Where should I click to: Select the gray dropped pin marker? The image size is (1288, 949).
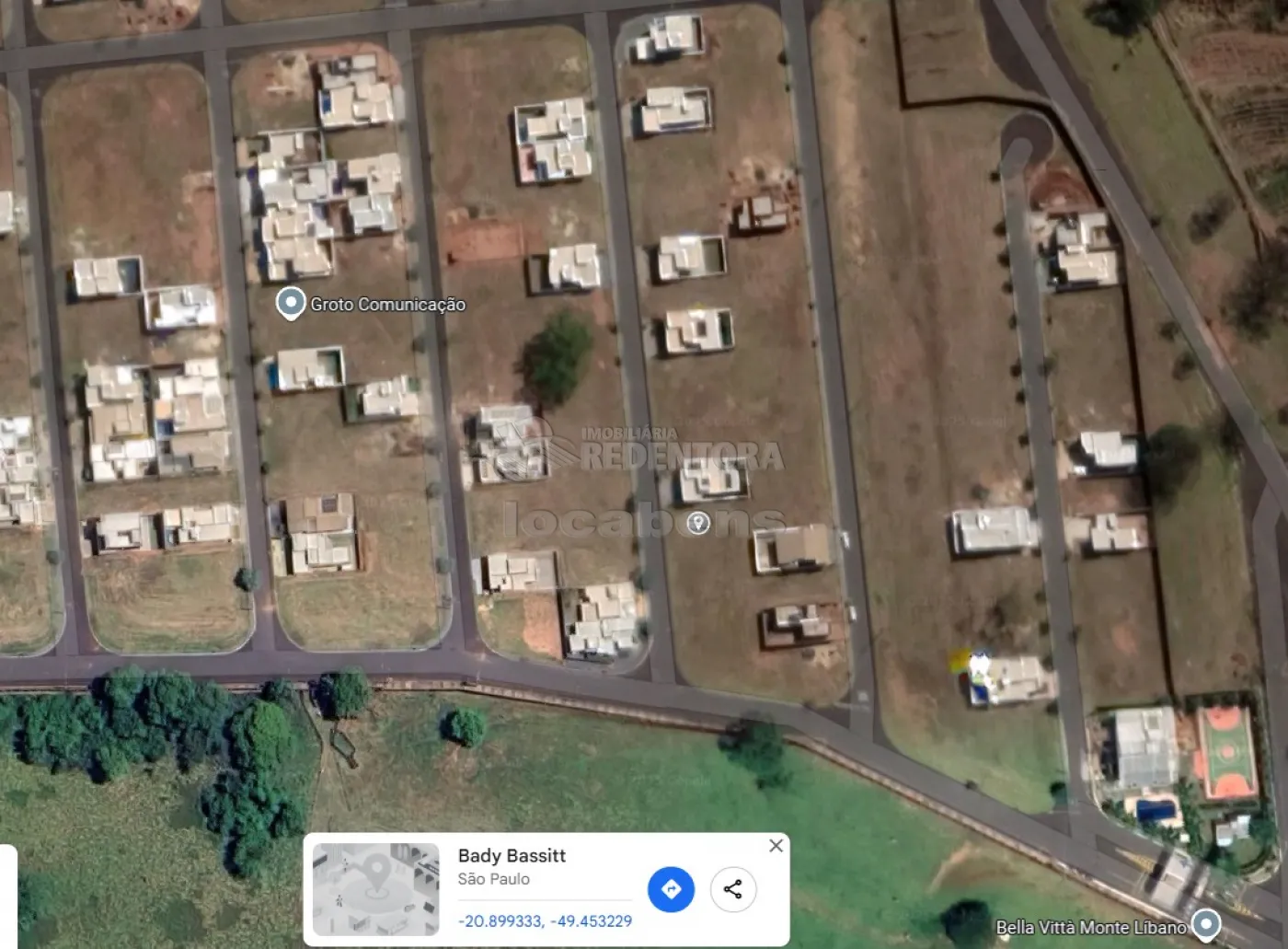(x=698, y=524)
